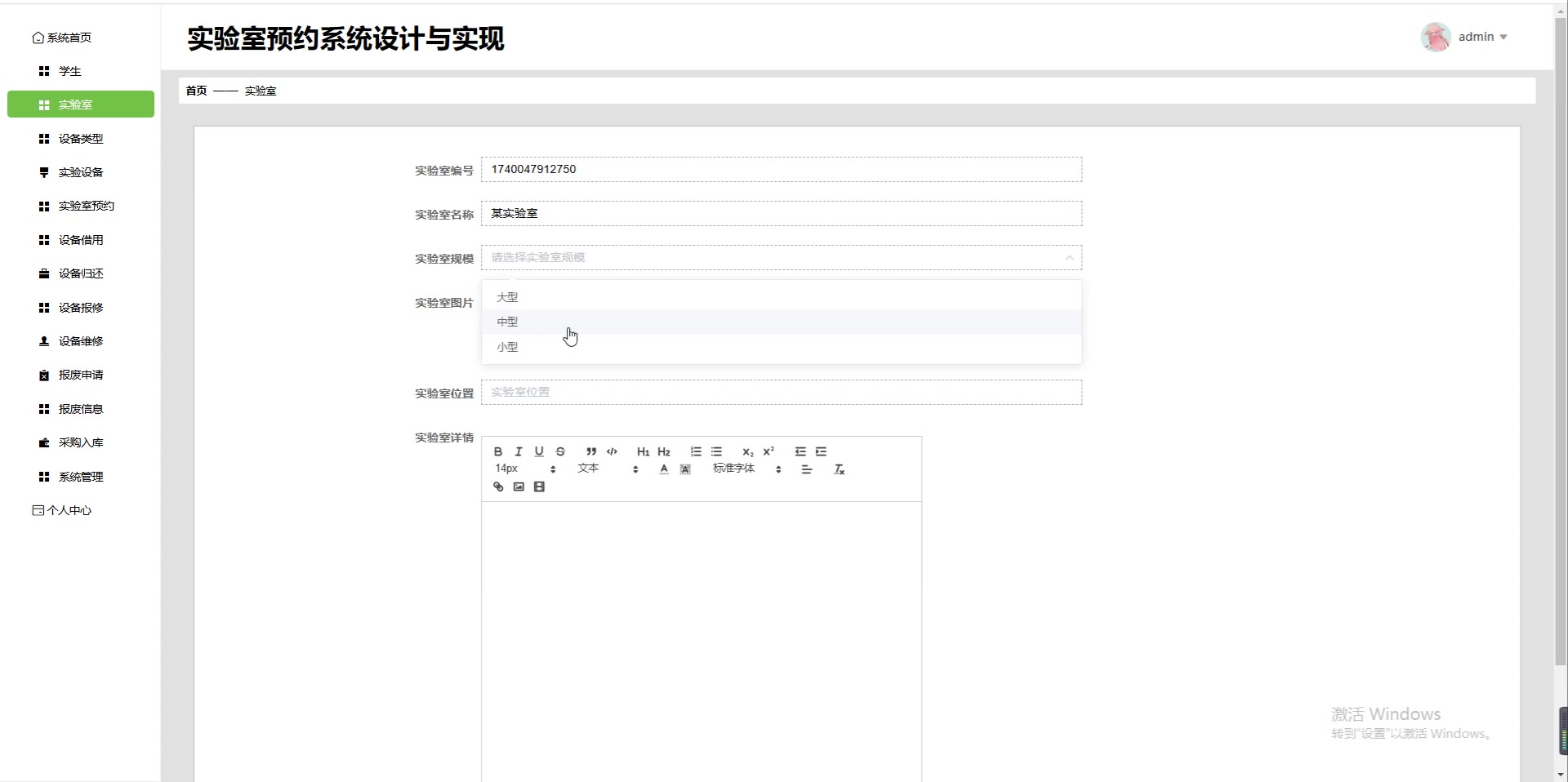
Task: Open the 报废申请 sidebar menu
Action: click(81, 375)
